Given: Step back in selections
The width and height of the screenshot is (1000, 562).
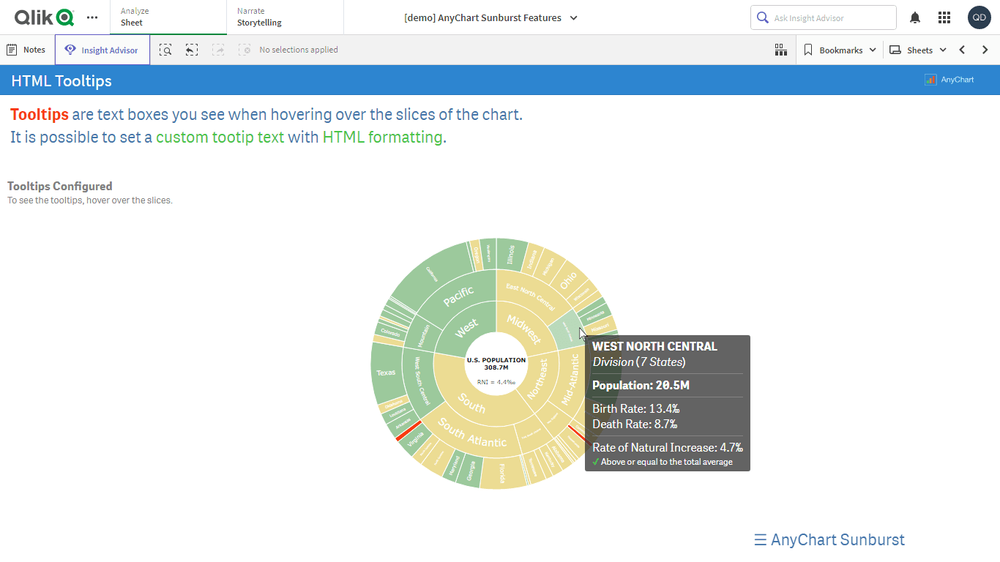Looking at the screenshot, I should 192,50.
